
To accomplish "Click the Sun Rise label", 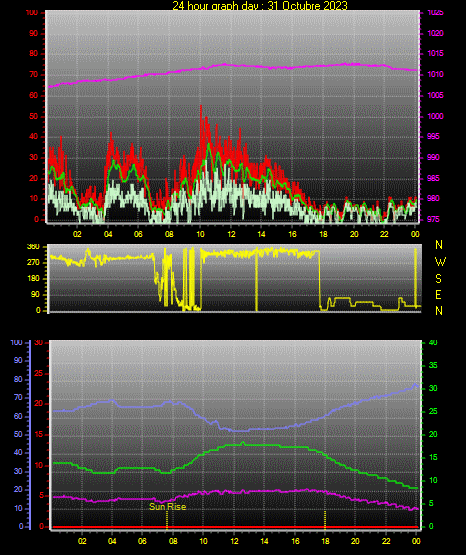I will [x=167, y=507].
